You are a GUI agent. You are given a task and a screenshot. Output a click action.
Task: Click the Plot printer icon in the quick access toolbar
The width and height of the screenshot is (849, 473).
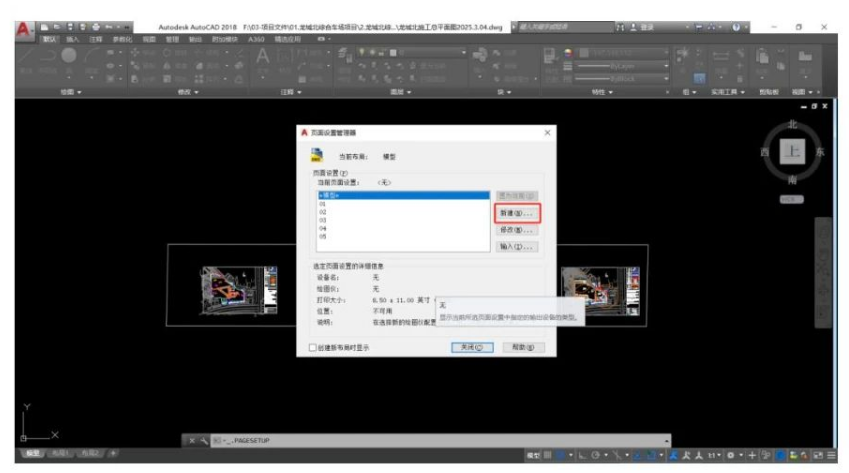click(96, 27)
